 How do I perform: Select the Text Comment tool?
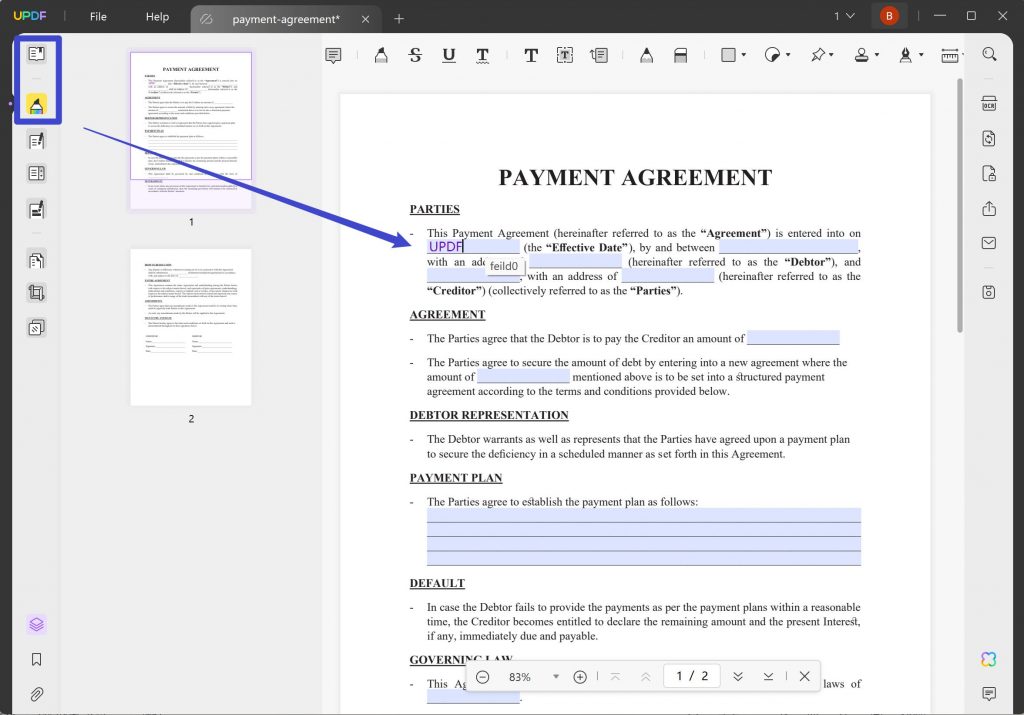pyautogui.click(x=531, y=55)
